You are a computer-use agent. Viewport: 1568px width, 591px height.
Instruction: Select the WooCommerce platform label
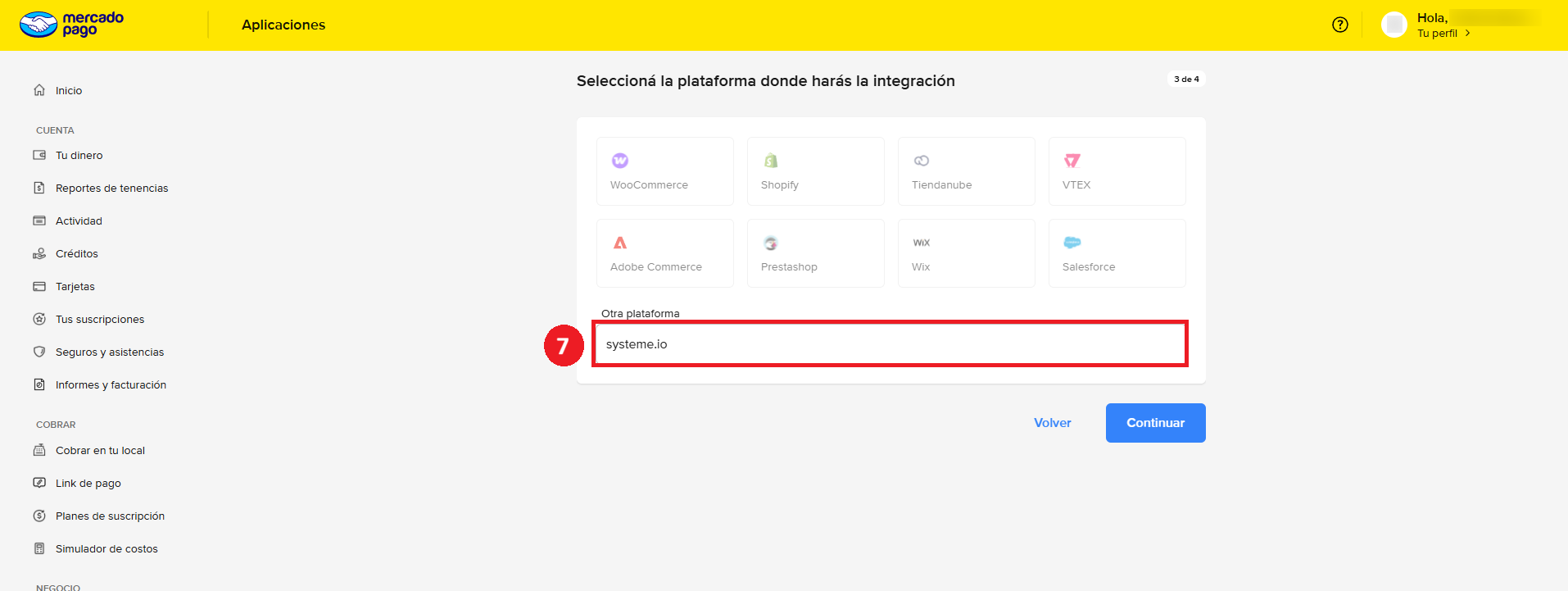click(x=649, y=185)
